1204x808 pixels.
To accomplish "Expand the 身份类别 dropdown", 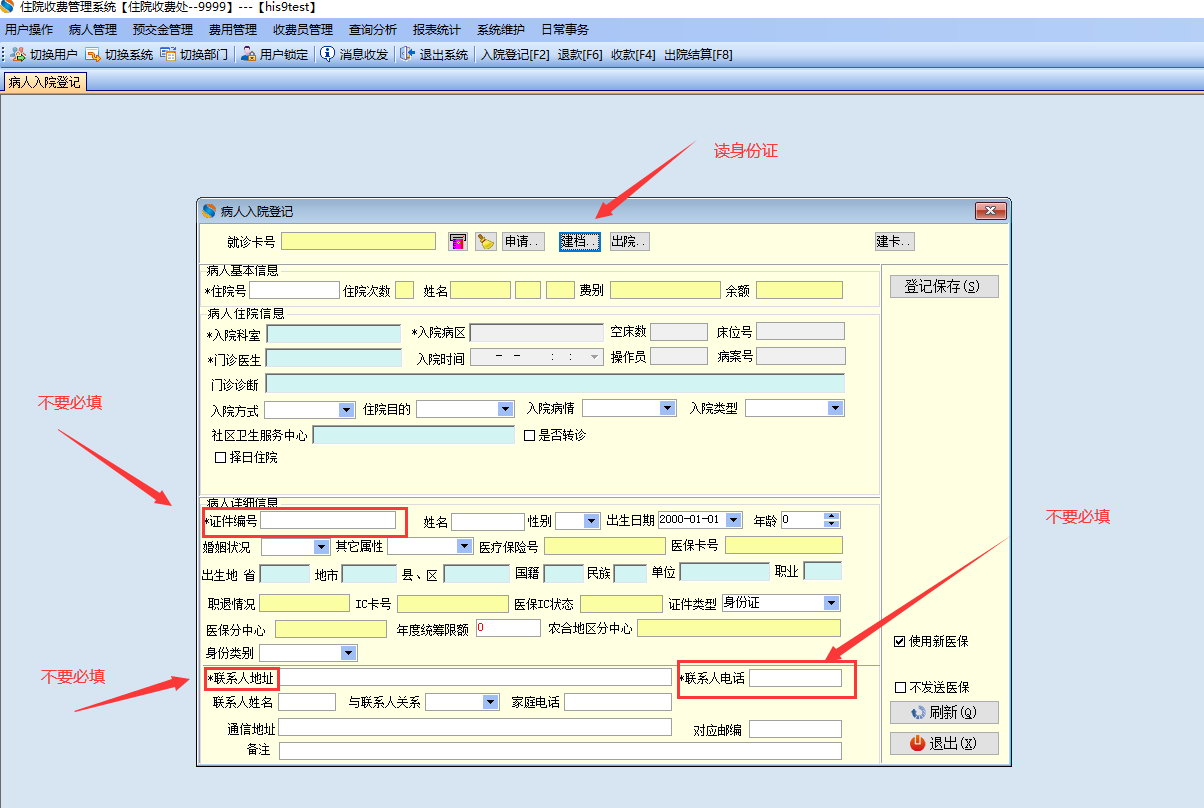I will (x=348, y=653).
